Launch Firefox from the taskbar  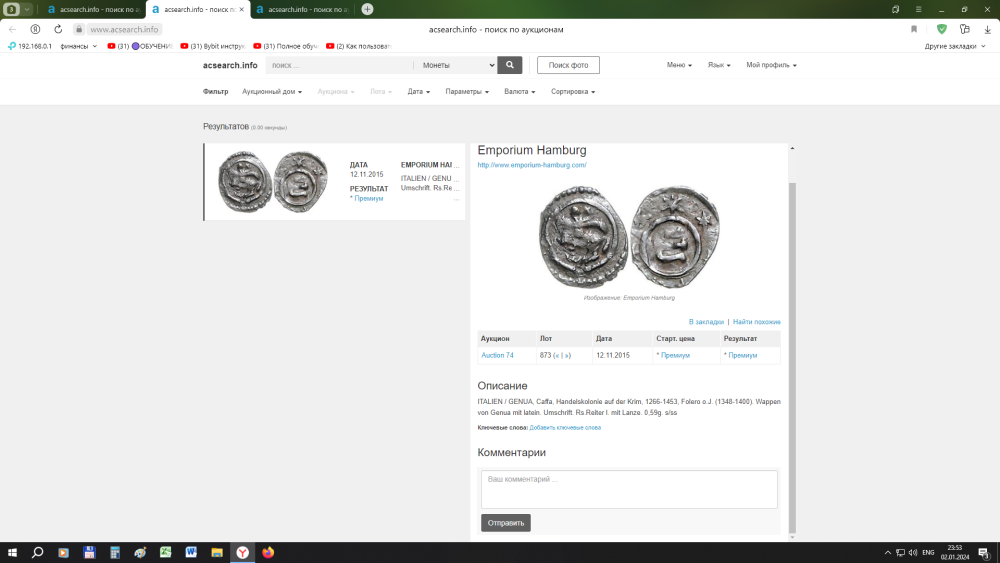coord(268,552)
